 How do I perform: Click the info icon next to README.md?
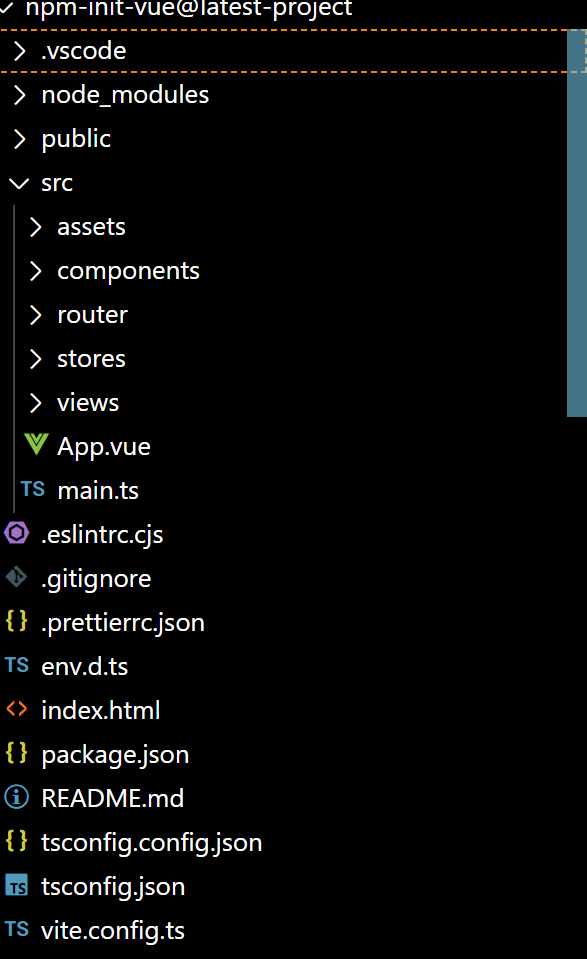(17, 797)
